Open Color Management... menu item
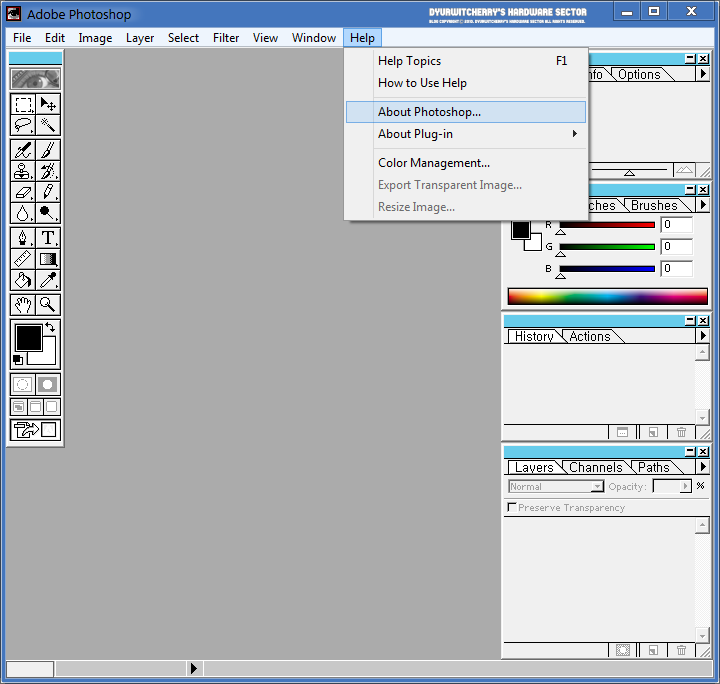Image resolution: width=720 pixels, height=684 pixels. pos(466,163)
